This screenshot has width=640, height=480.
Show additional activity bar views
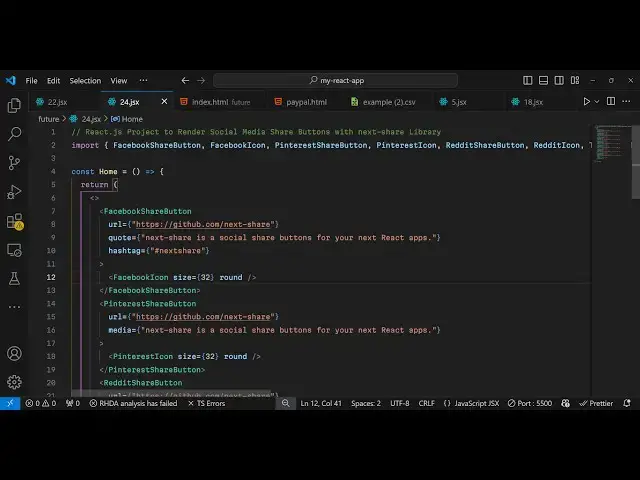[x=14, y=307]
